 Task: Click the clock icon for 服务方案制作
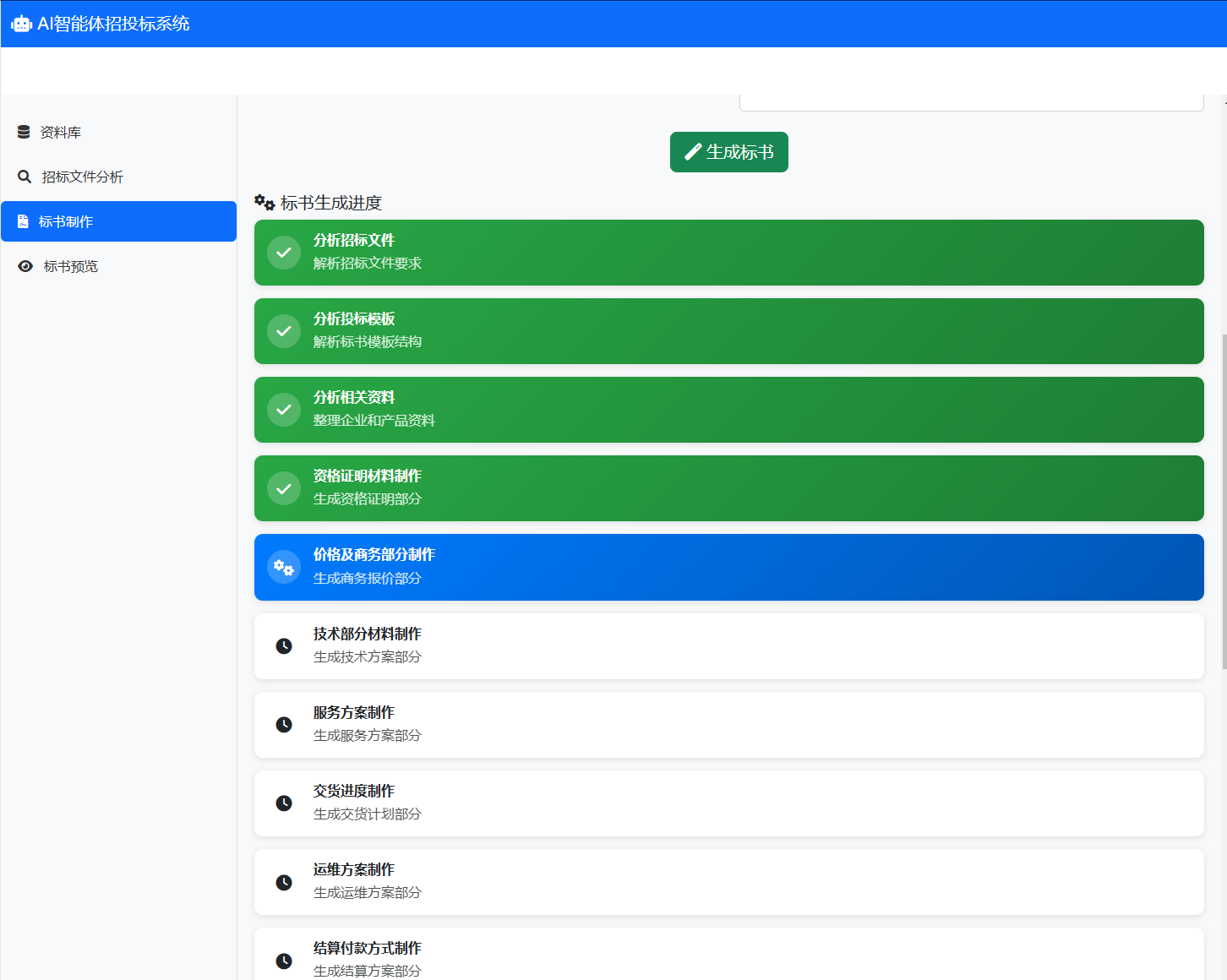284,725
